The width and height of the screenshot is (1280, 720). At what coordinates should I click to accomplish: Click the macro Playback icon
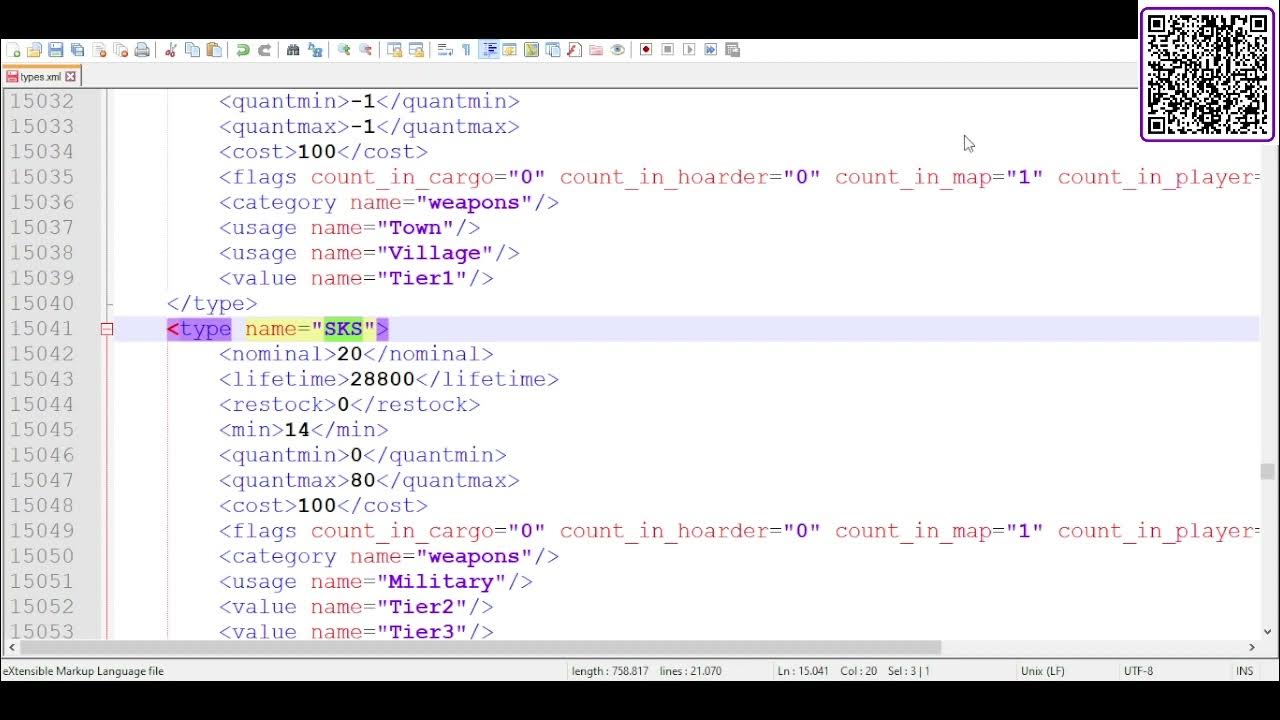tap(689, 50)
